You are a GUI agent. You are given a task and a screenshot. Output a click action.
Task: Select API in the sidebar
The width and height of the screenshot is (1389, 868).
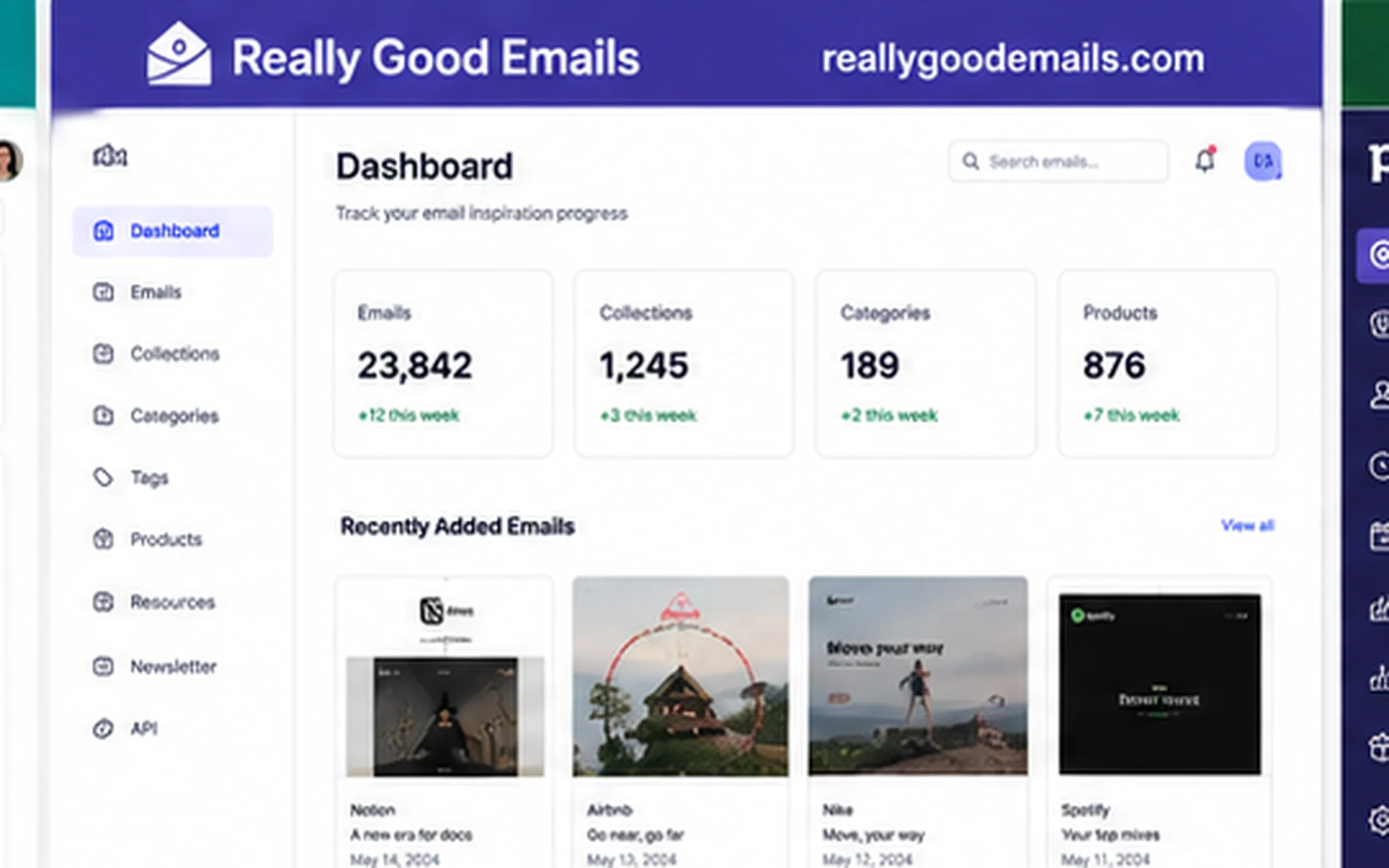pos(125,729)
